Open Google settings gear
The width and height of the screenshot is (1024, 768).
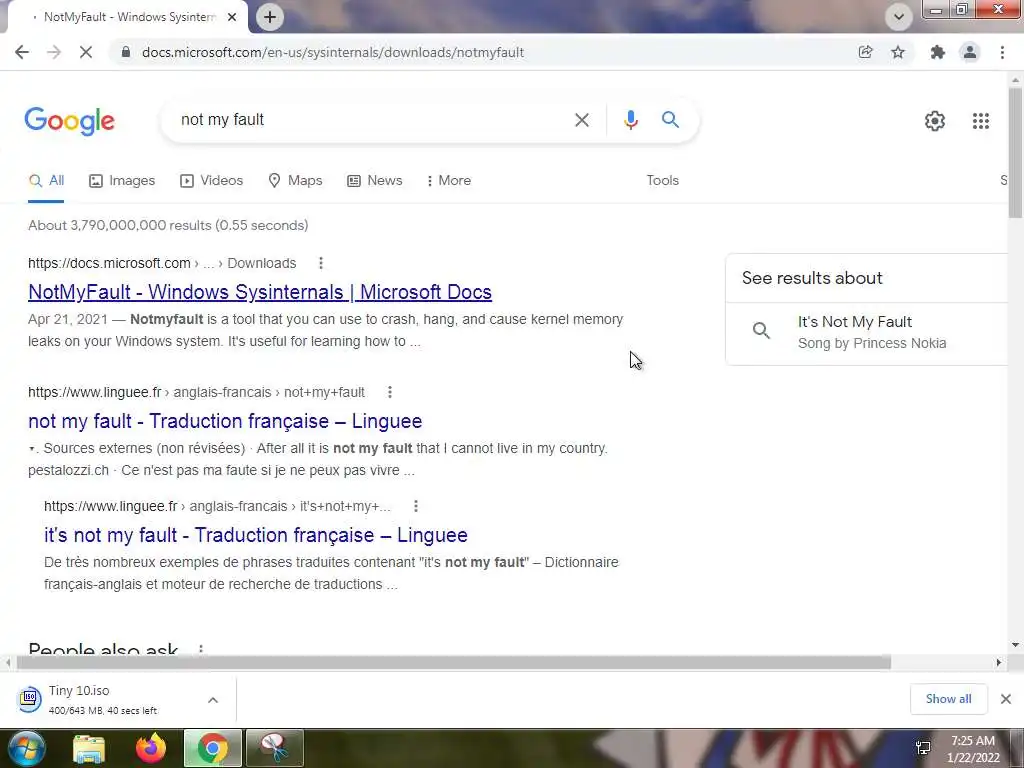[935, 121]
